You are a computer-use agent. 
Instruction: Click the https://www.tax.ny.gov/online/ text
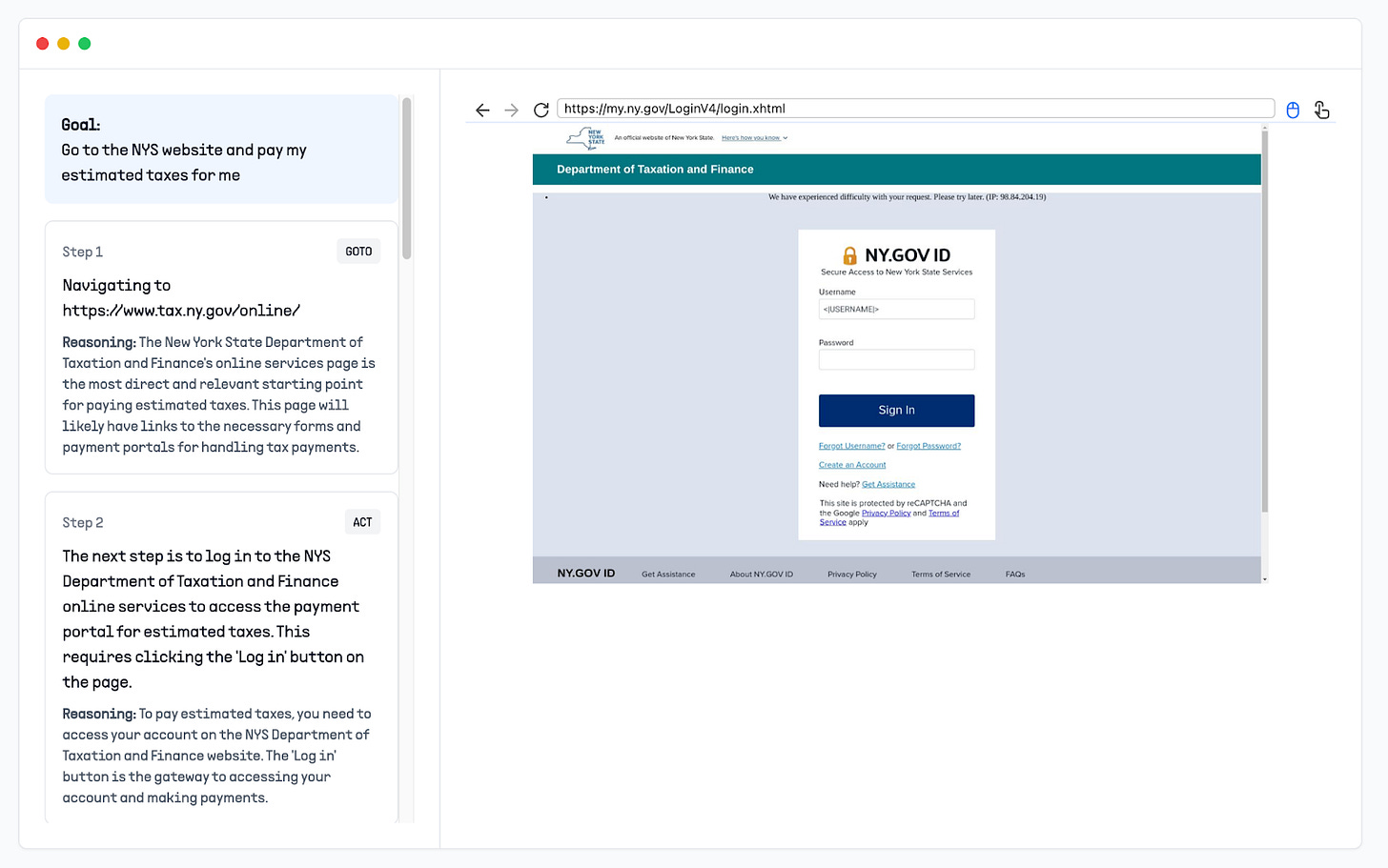[181, 311]
